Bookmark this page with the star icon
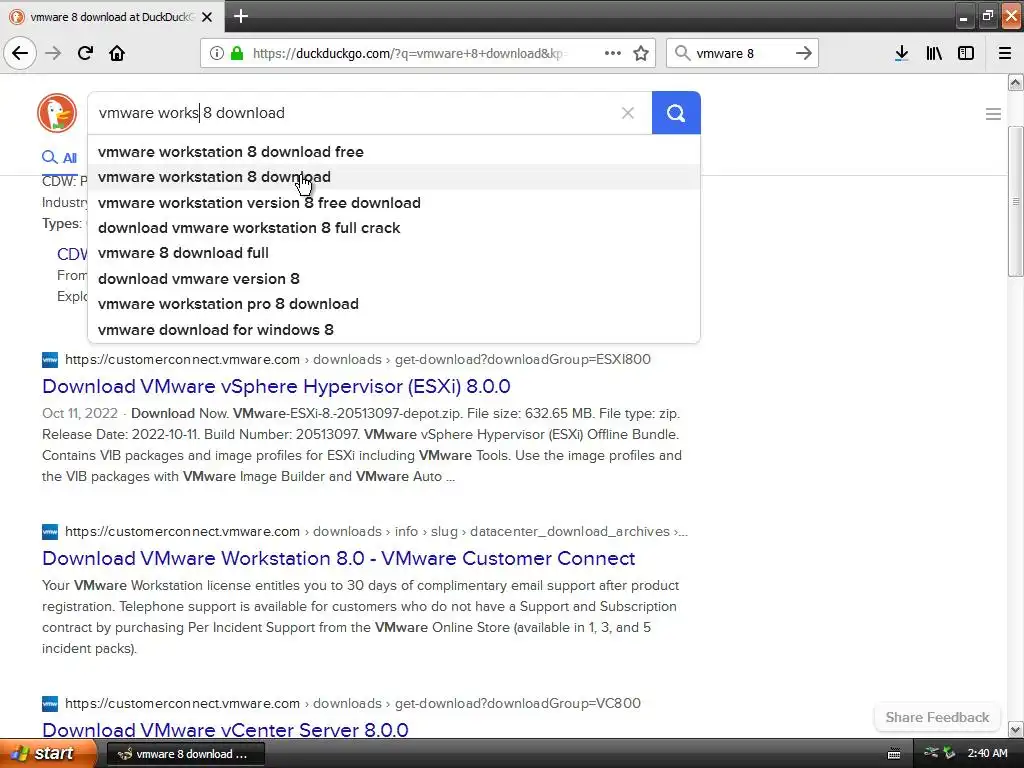The width and height of the screenshot is (1024, 768). click(x=641, y=54)
